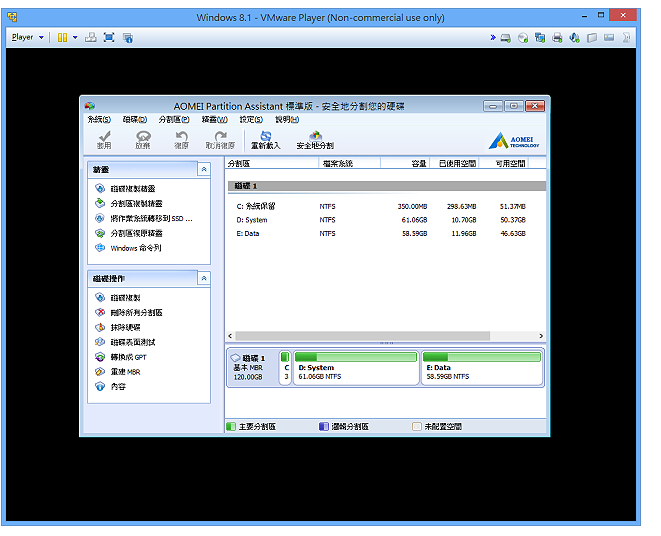The height and width of the screenshot is (536, 661).
Task: Select the C: 系統保留 partition row
Action: tap(387, 207)
